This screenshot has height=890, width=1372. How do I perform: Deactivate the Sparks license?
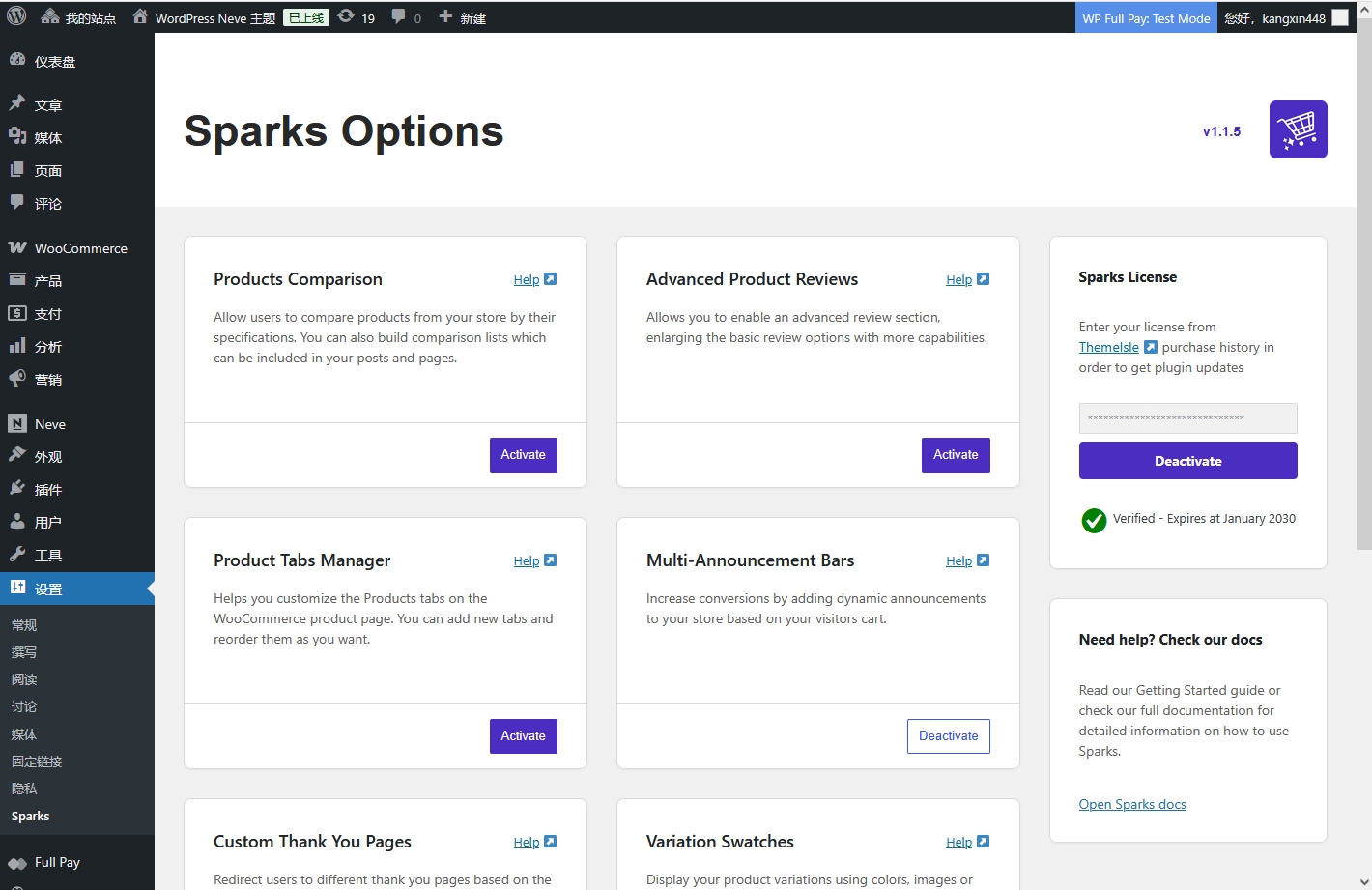pos(1187,461)
